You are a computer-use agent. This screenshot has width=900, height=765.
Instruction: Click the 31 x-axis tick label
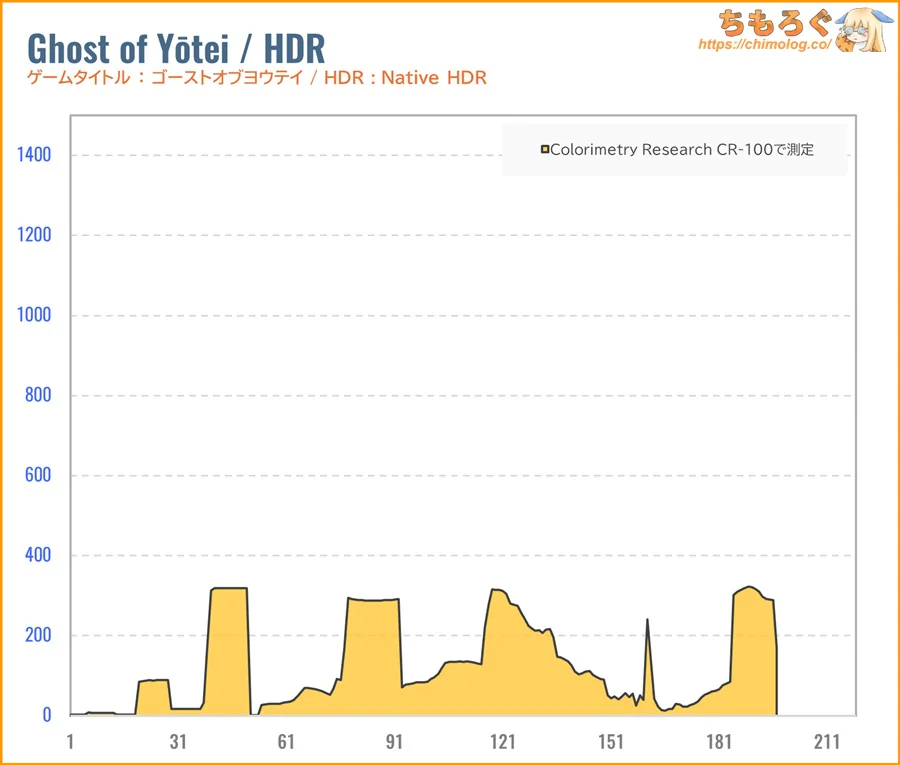(178, 742)
